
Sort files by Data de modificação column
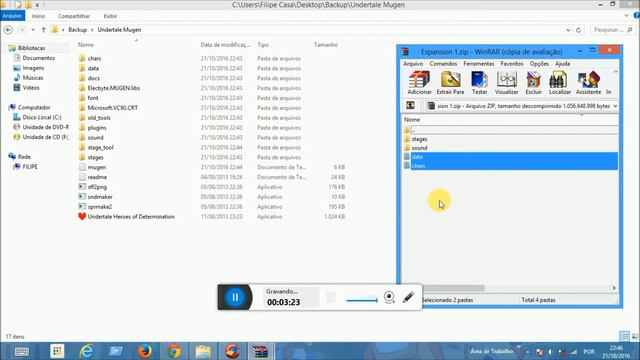[x=225, y=45]
